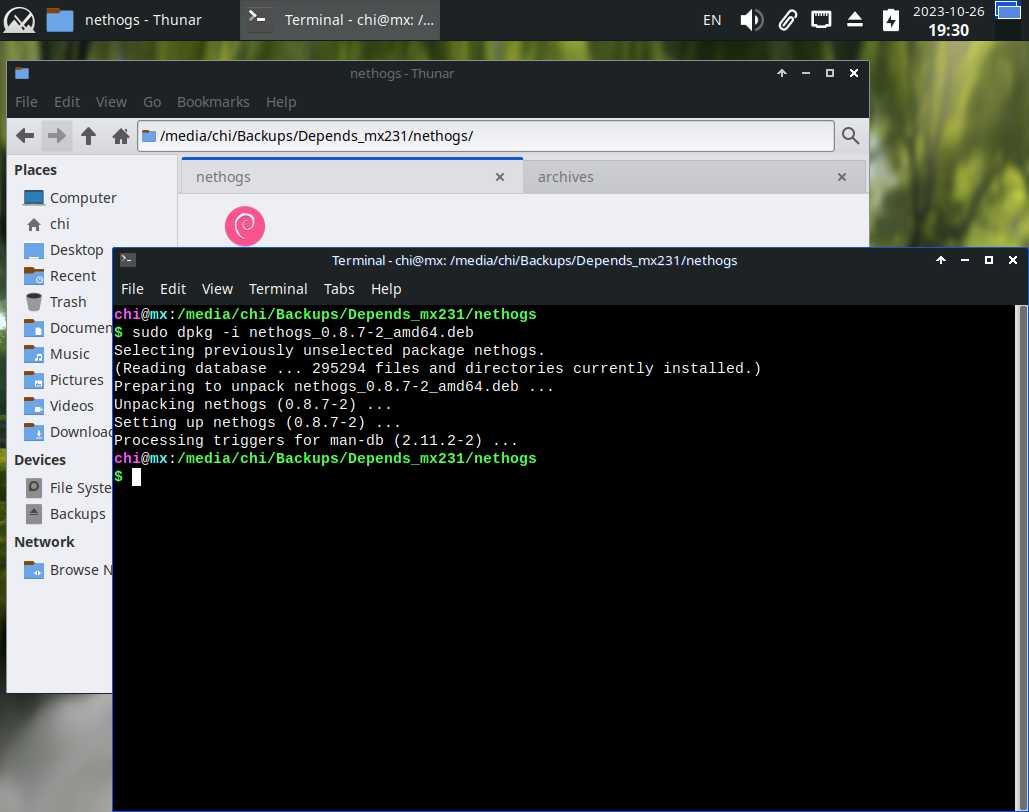Screen dimensions: 1029x812
Task: Open Thunar Bookmarks menu
Action: coord(213,102)
